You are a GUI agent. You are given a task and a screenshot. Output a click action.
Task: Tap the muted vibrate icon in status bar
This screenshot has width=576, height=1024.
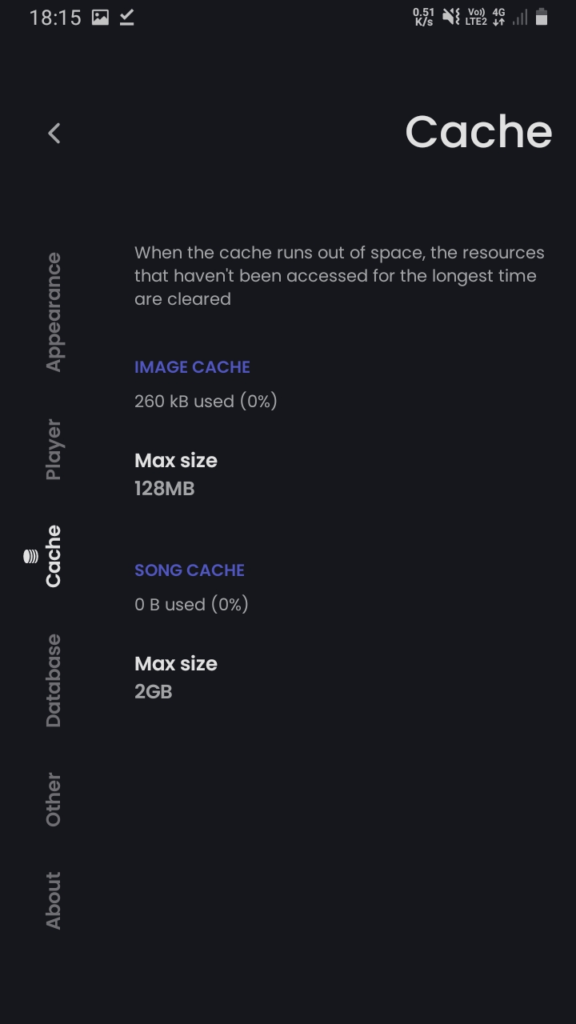pyautogui.click(x=451, y=17)
